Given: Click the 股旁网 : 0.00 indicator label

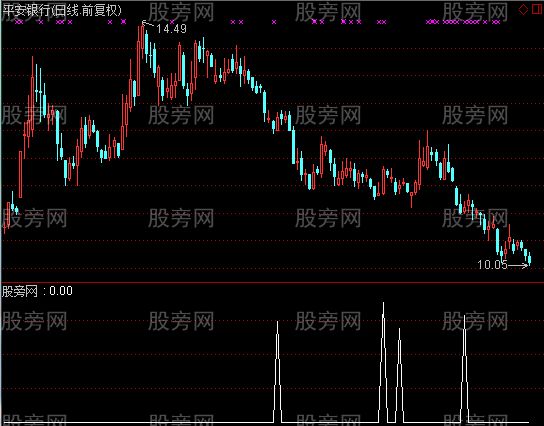Looking at the screenshot, I should [37, 291].
